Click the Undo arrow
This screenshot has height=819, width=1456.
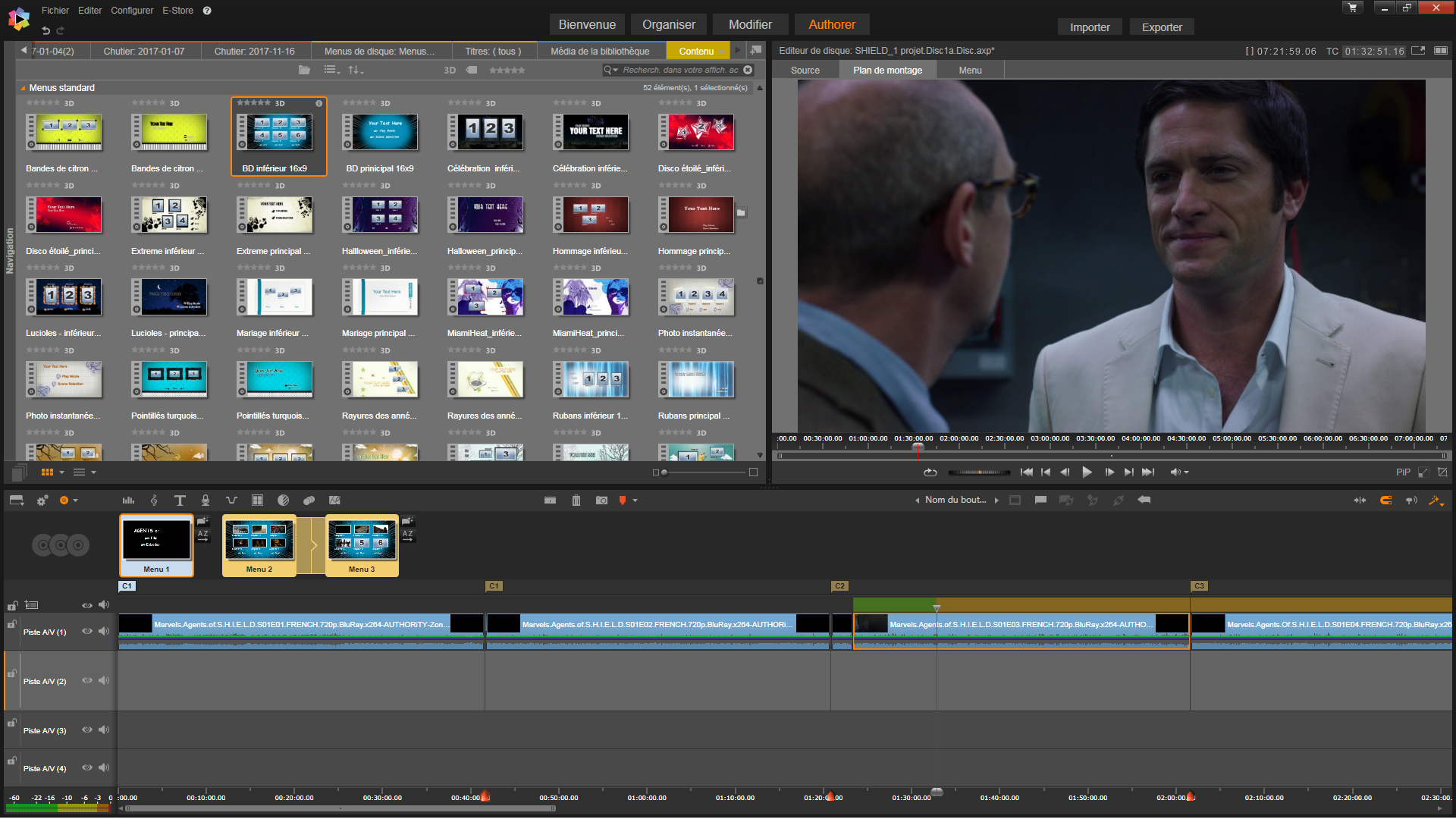coord(45,30)
